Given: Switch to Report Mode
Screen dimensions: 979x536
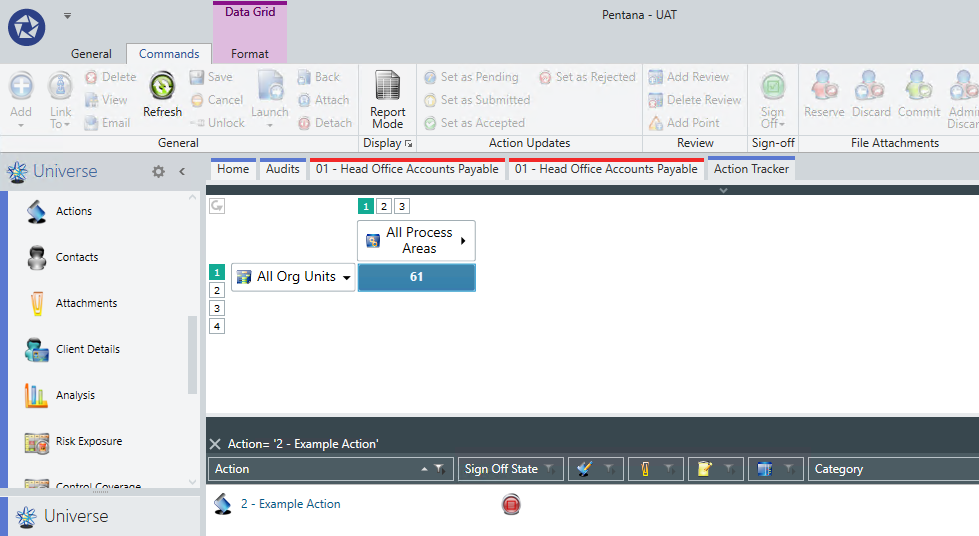Looking at the screenshot, I should click(388, 100).
